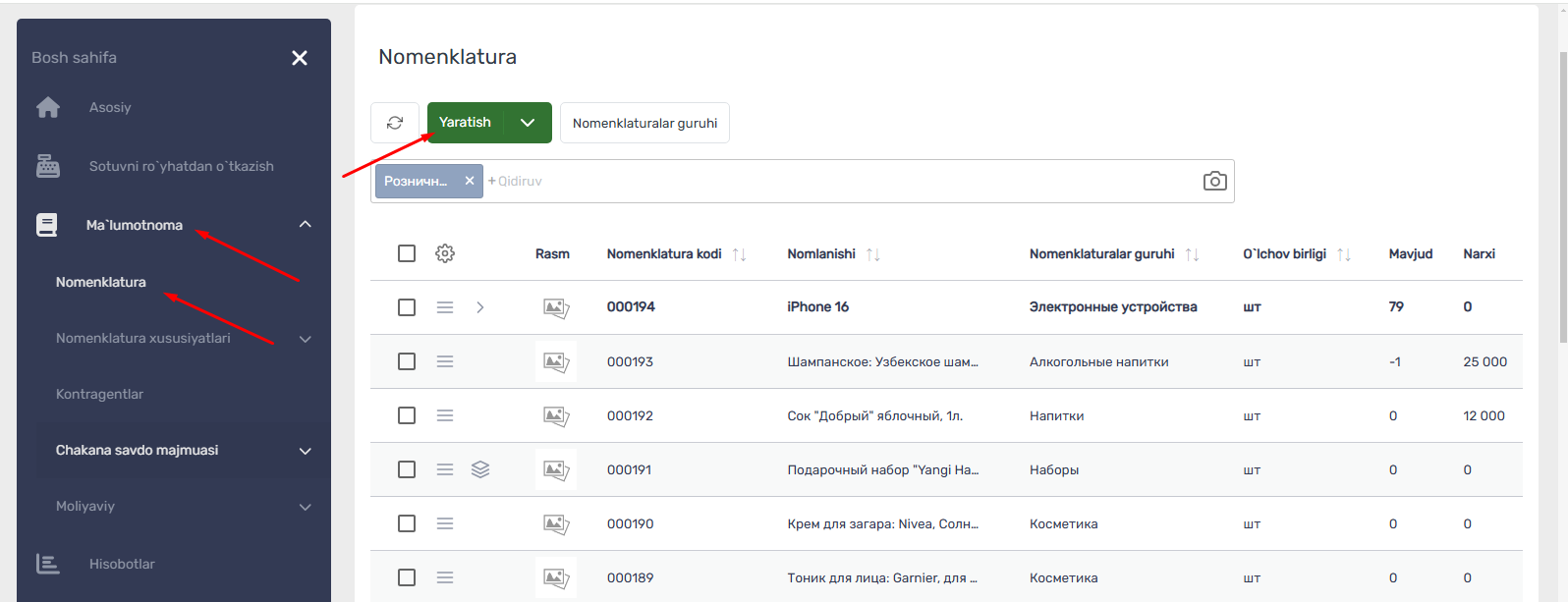Expand Nomenklatura xususiyatlari chevron
This screenshot has width=1568, height=602.
coord(306,339)
